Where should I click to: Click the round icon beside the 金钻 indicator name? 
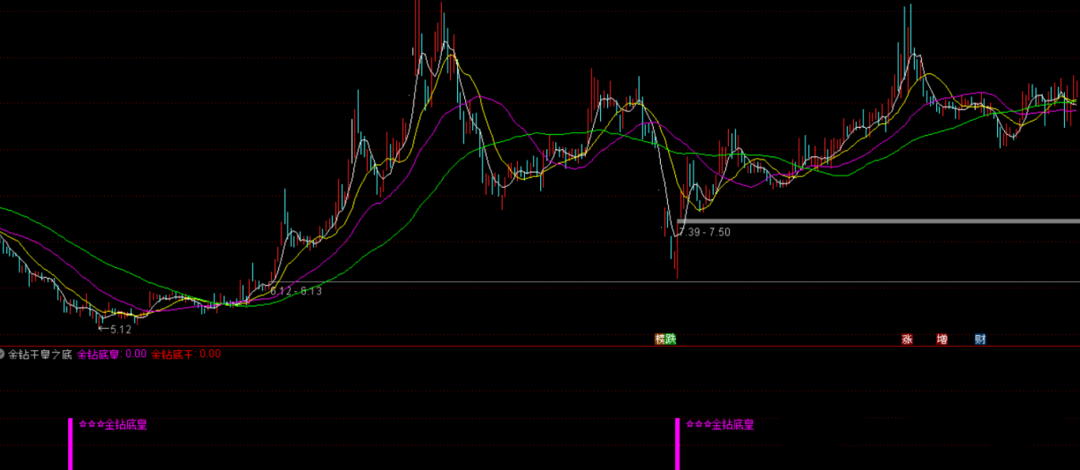[3, 353]
